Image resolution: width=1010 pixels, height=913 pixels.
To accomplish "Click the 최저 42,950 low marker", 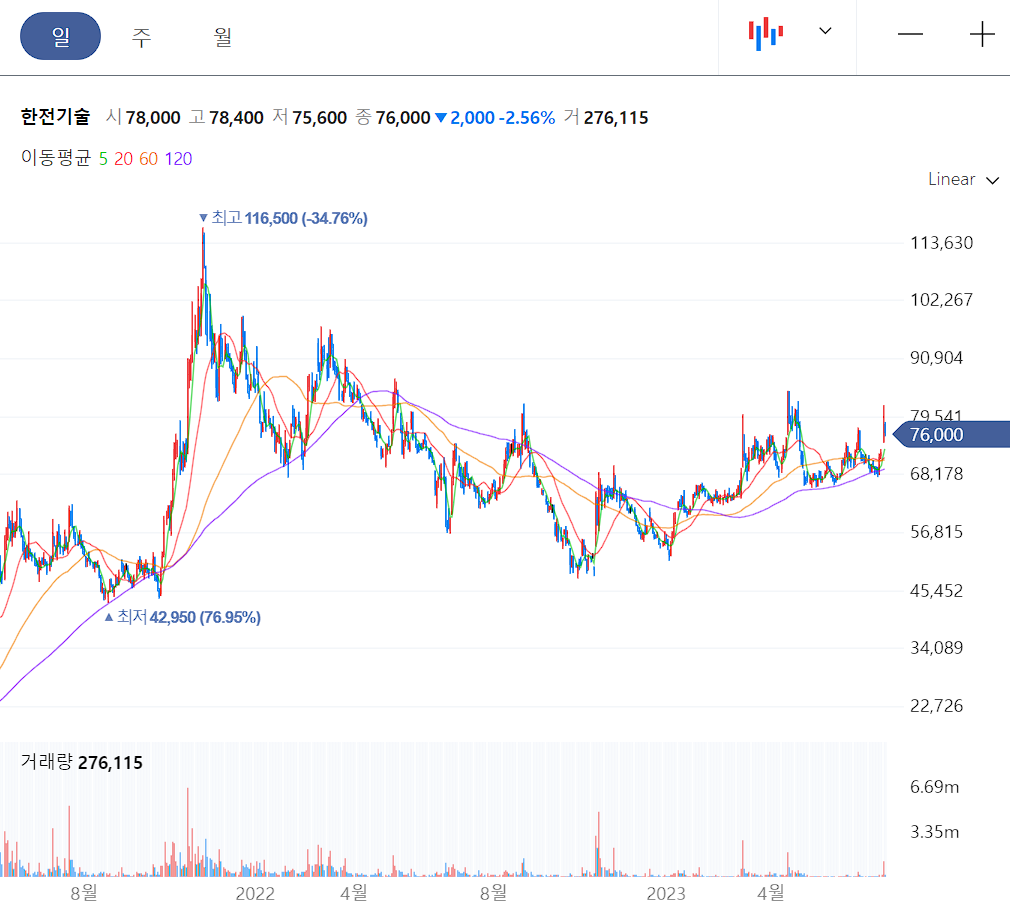I will pyautogui.click(x=183, y=617).
